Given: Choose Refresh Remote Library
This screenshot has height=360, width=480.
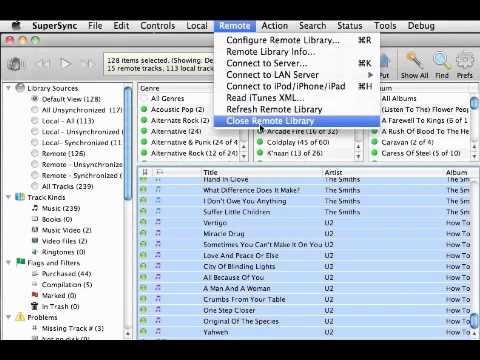Looking at the screenshot, I should click(297, 109).
